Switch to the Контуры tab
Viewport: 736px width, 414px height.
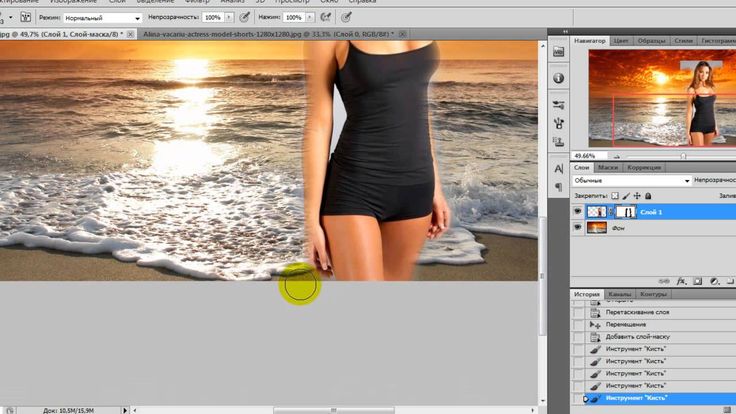pos(653,294)
